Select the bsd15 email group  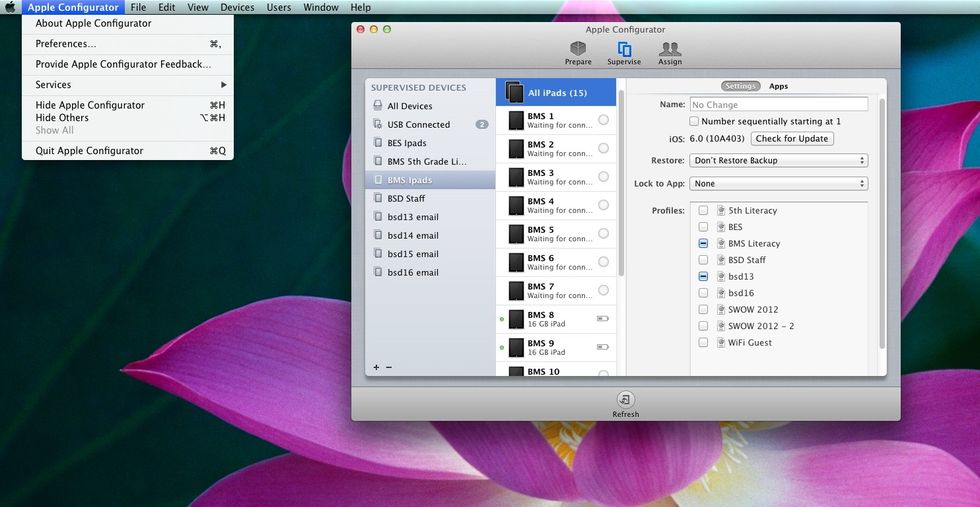coord(430,254)
